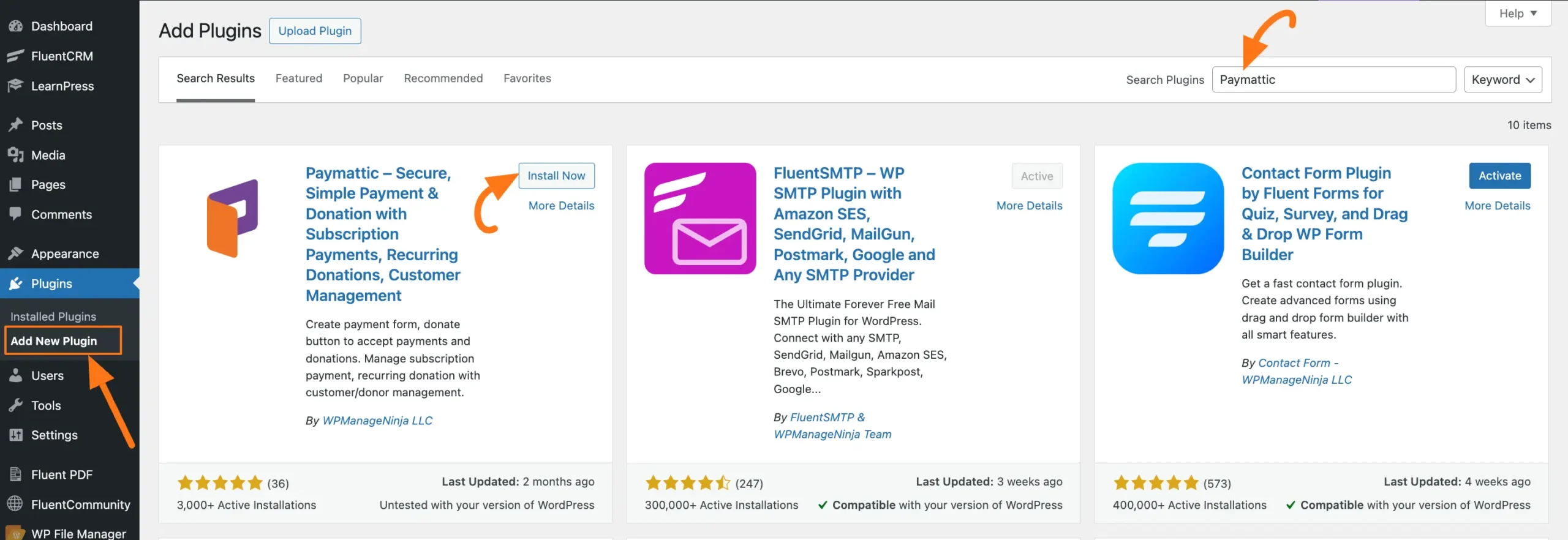Click the Comments bubble icon

pos(15,214)
